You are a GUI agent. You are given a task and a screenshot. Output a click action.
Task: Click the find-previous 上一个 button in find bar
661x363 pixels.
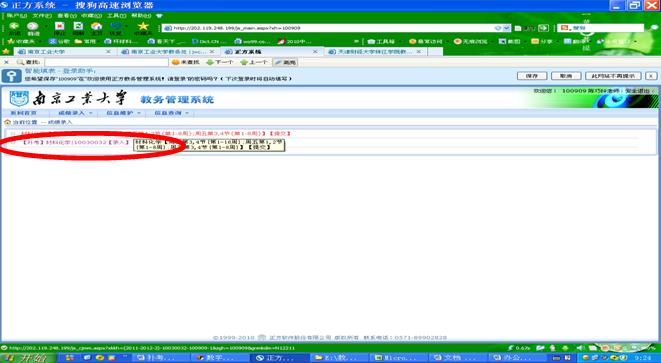click(x=253, y=62)
